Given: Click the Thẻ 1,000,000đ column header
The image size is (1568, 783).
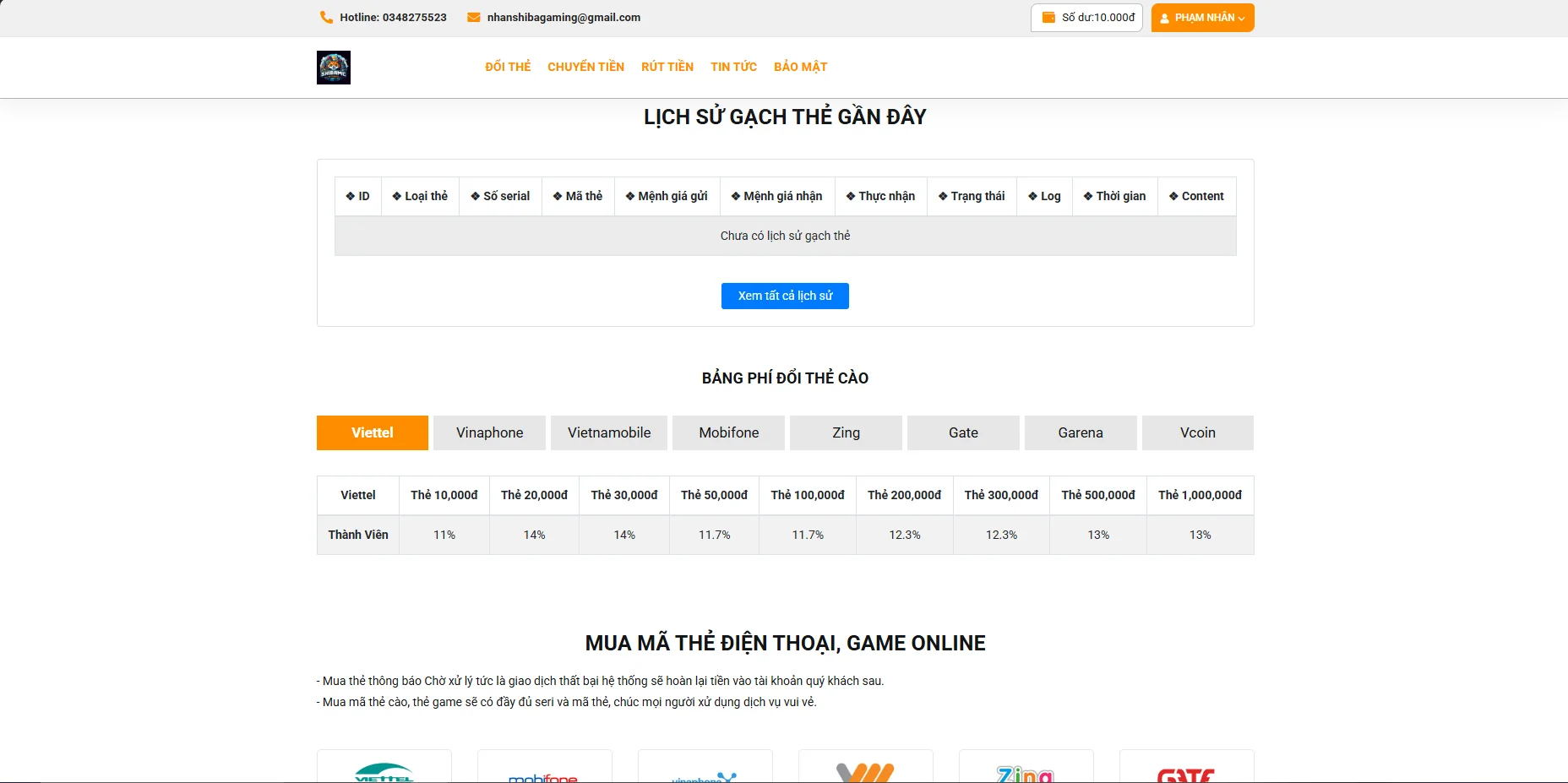Looking at the screenshot, I should tap(1200, 495).
